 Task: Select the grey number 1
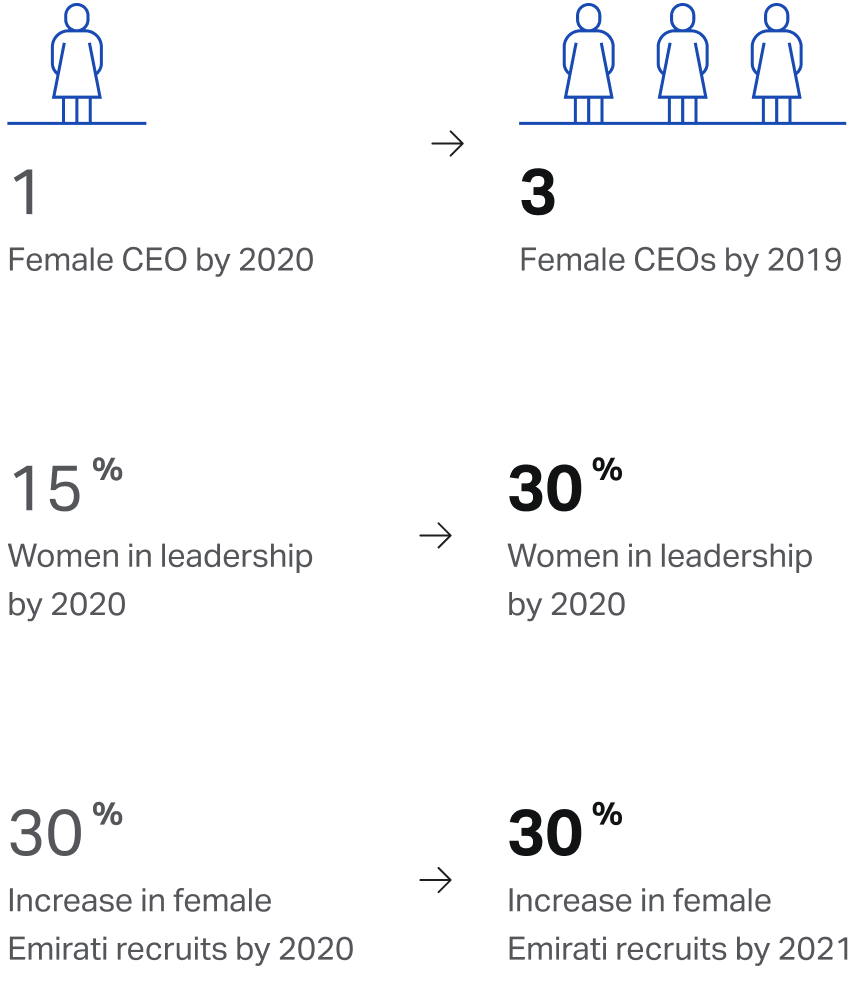pyautogui.click(x=25, y=192)
